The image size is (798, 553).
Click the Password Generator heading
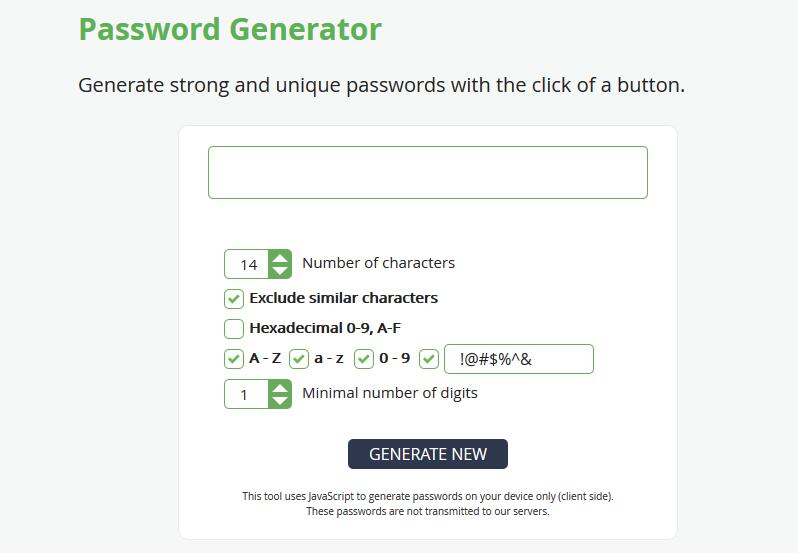[x=230, y=30]
